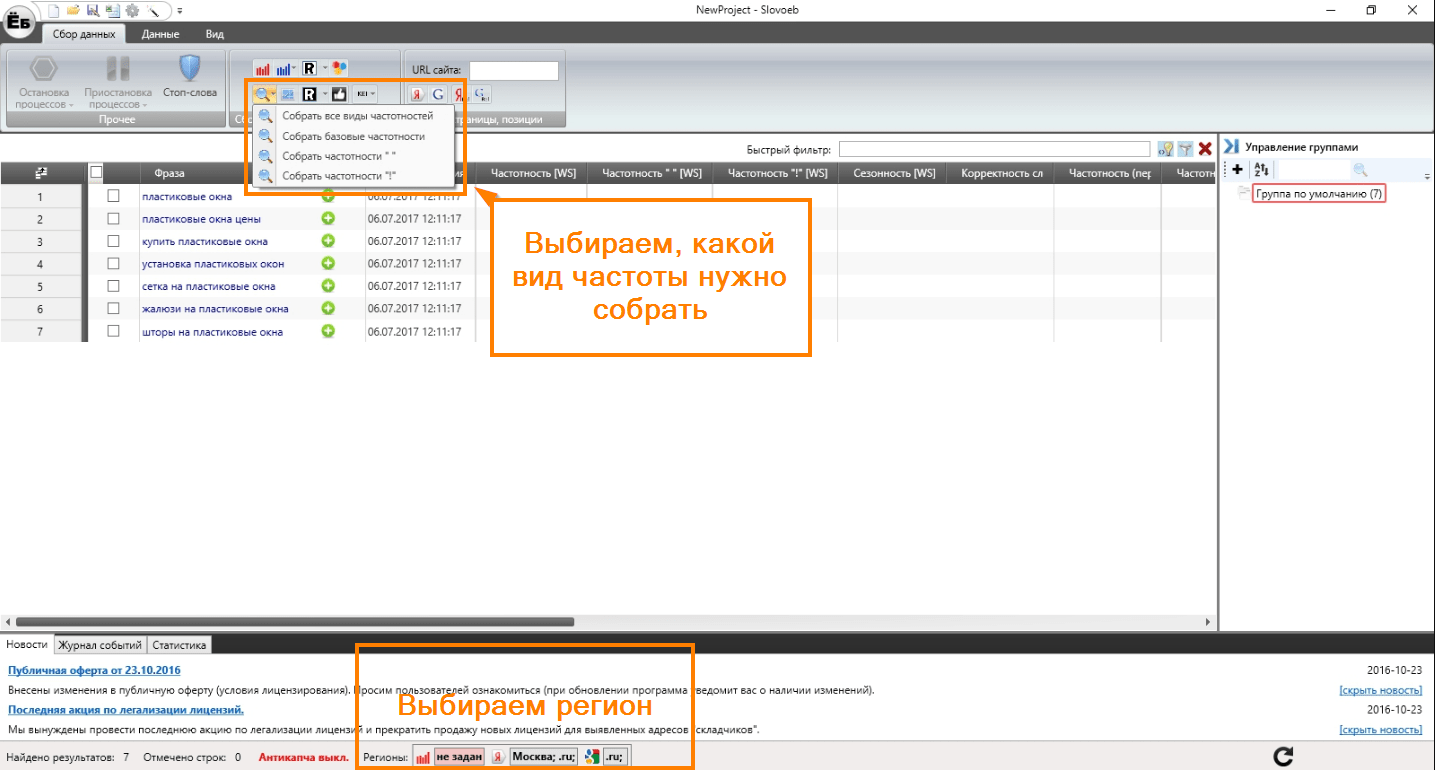The height and width of the screenshot is (770, 1435).
Task: Click Быстрый фильтр input field
Action: point(994,149)
